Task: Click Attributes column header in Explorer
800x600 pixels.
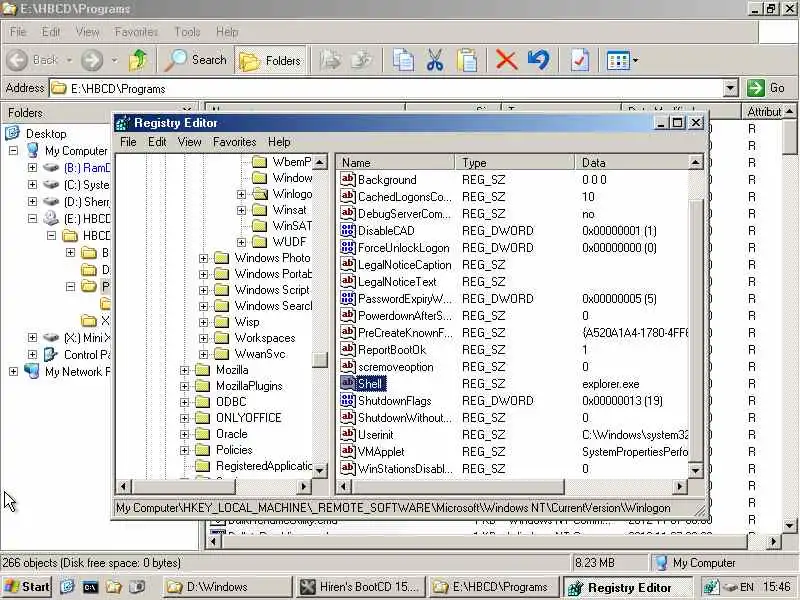Action: click(763, 112)
